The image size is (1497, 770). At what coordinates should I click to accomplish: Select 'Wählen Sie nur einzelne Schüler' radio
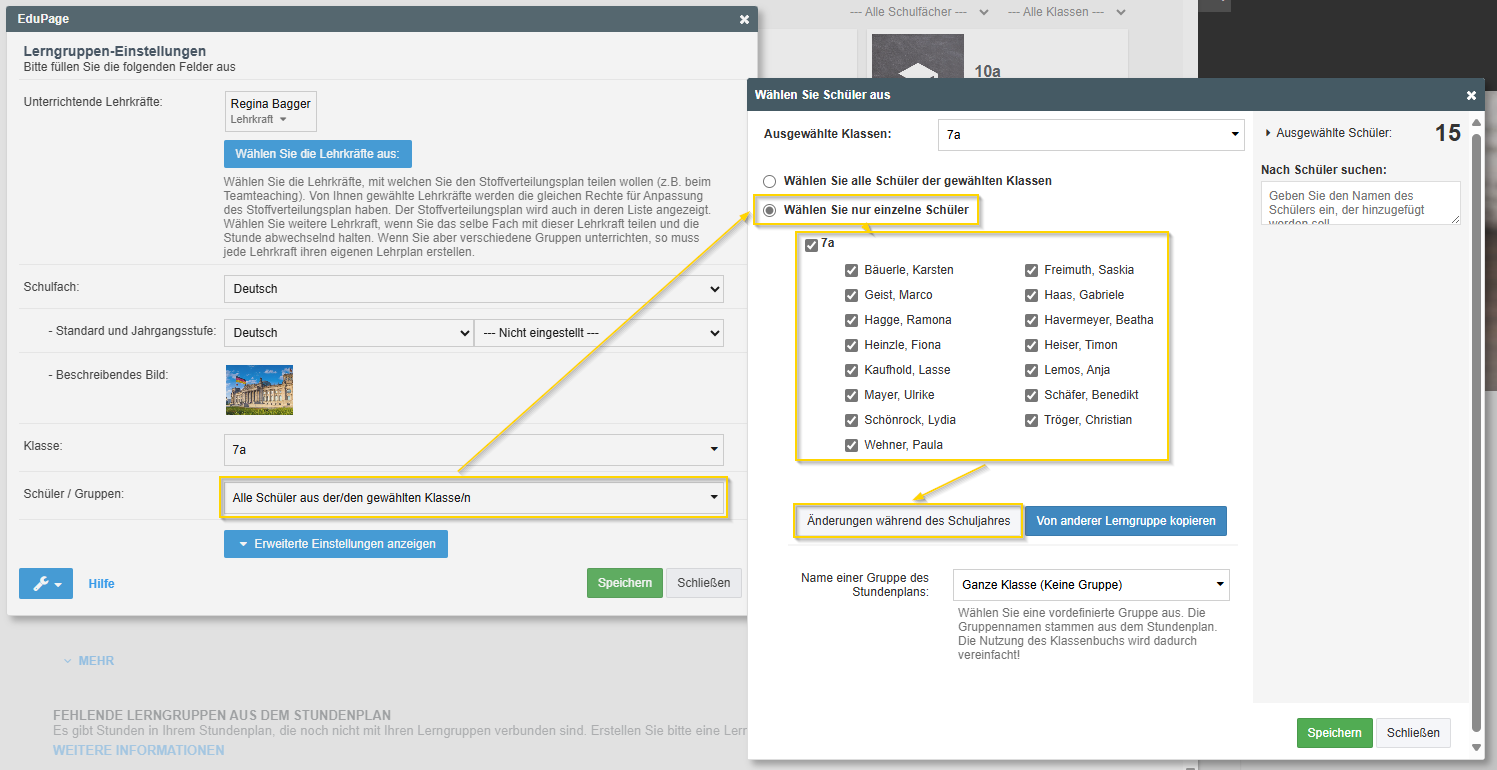[769, 210]
